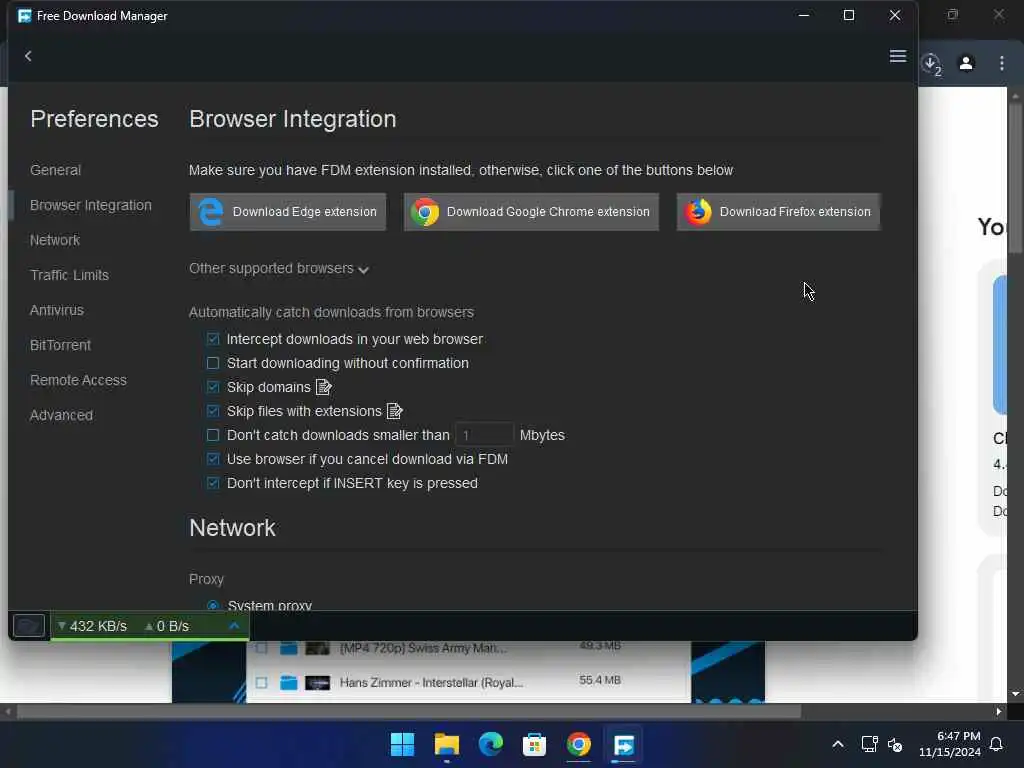The width and height of the screenshot is (1024, 768).
Task: Click the 432 KB/s download speed indicator
Action: pos(92,626)
